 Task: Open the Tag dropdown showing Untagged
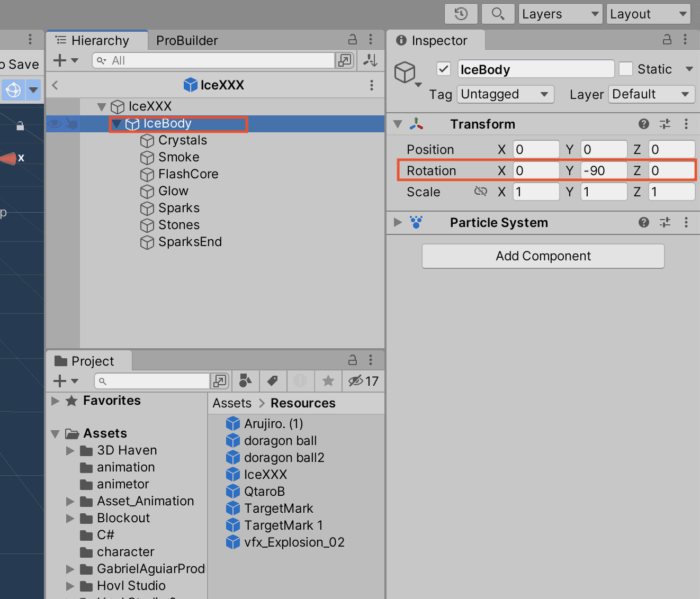[505, 94]
